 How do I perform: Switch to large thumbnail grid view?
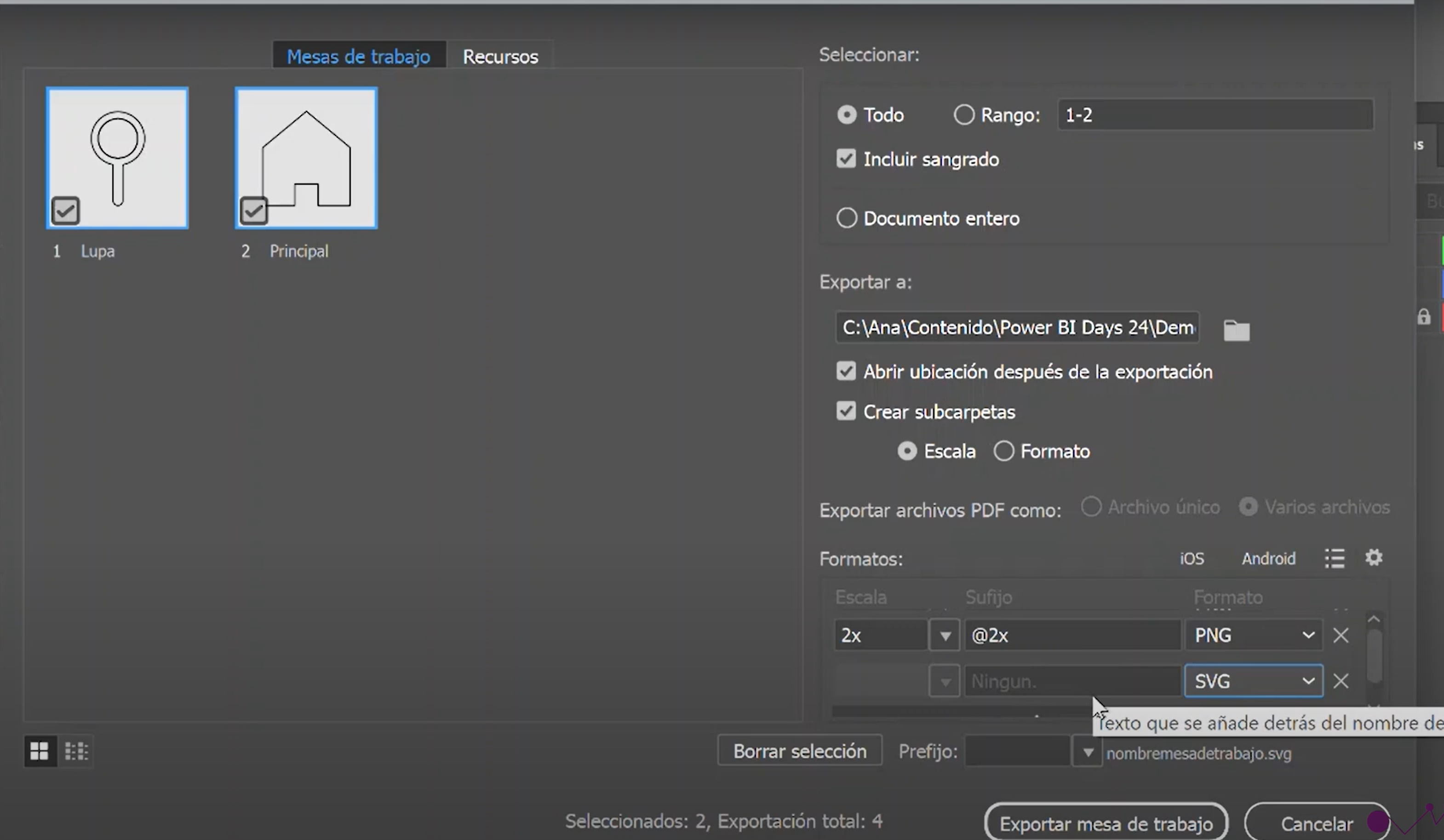point(40,751)
